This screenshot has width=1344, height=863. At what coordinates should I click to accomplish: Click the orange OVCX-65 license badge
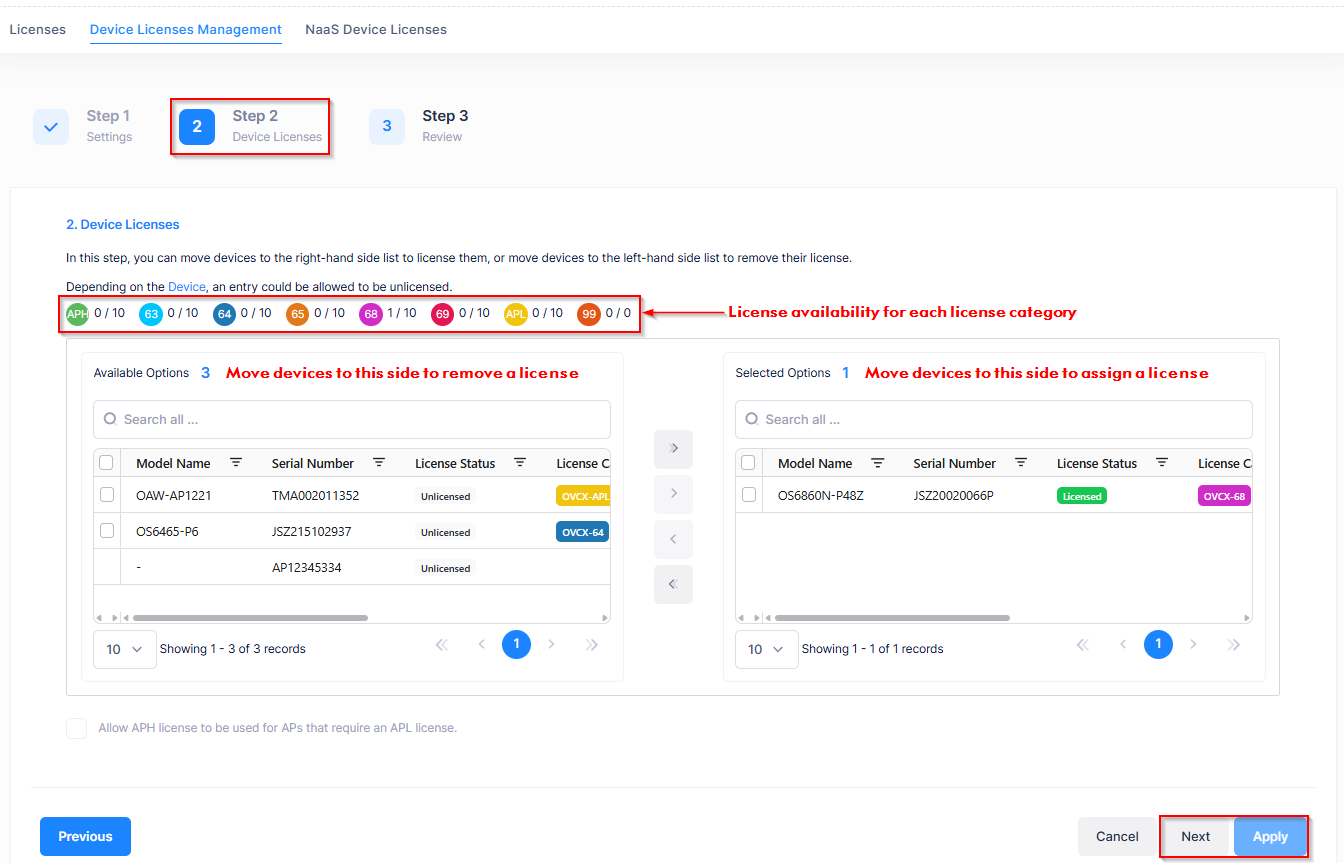(297, 313)
